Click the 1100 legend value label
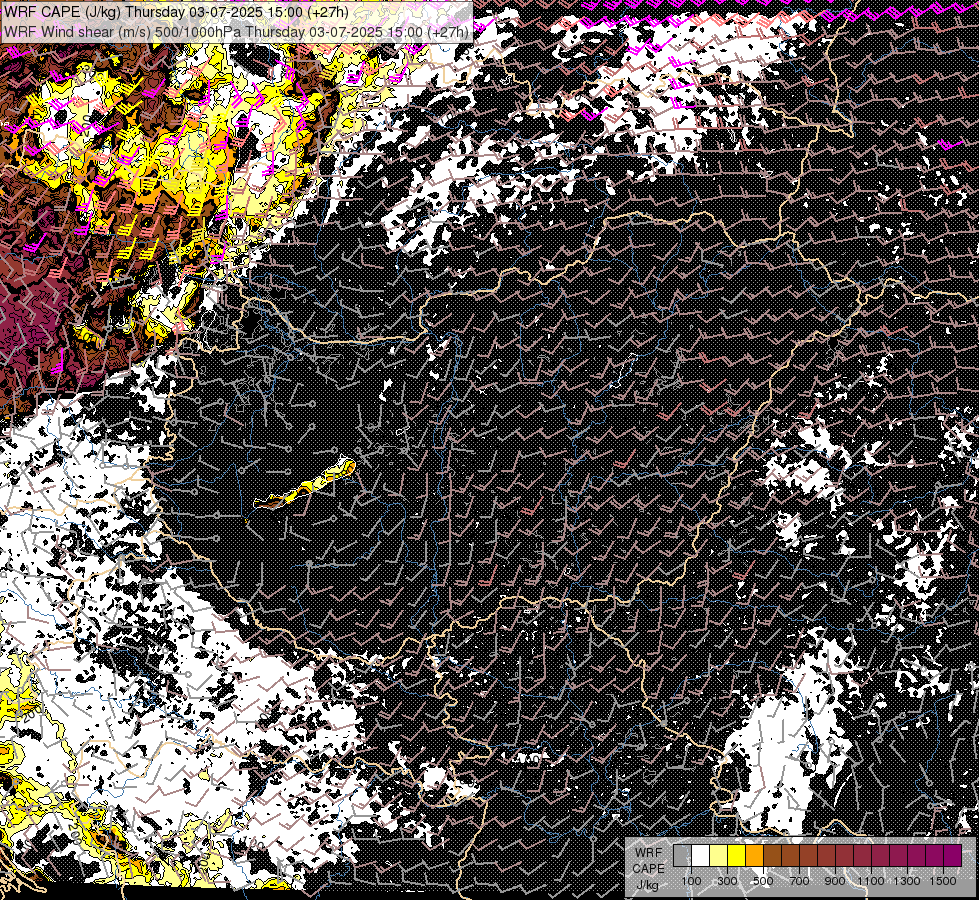 pos(870,881)
